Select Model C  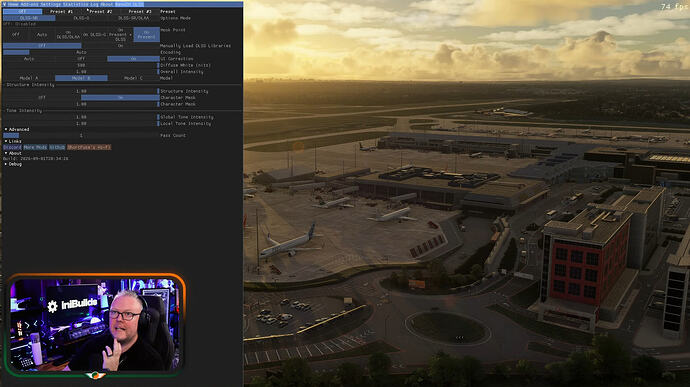click(133, 78)
